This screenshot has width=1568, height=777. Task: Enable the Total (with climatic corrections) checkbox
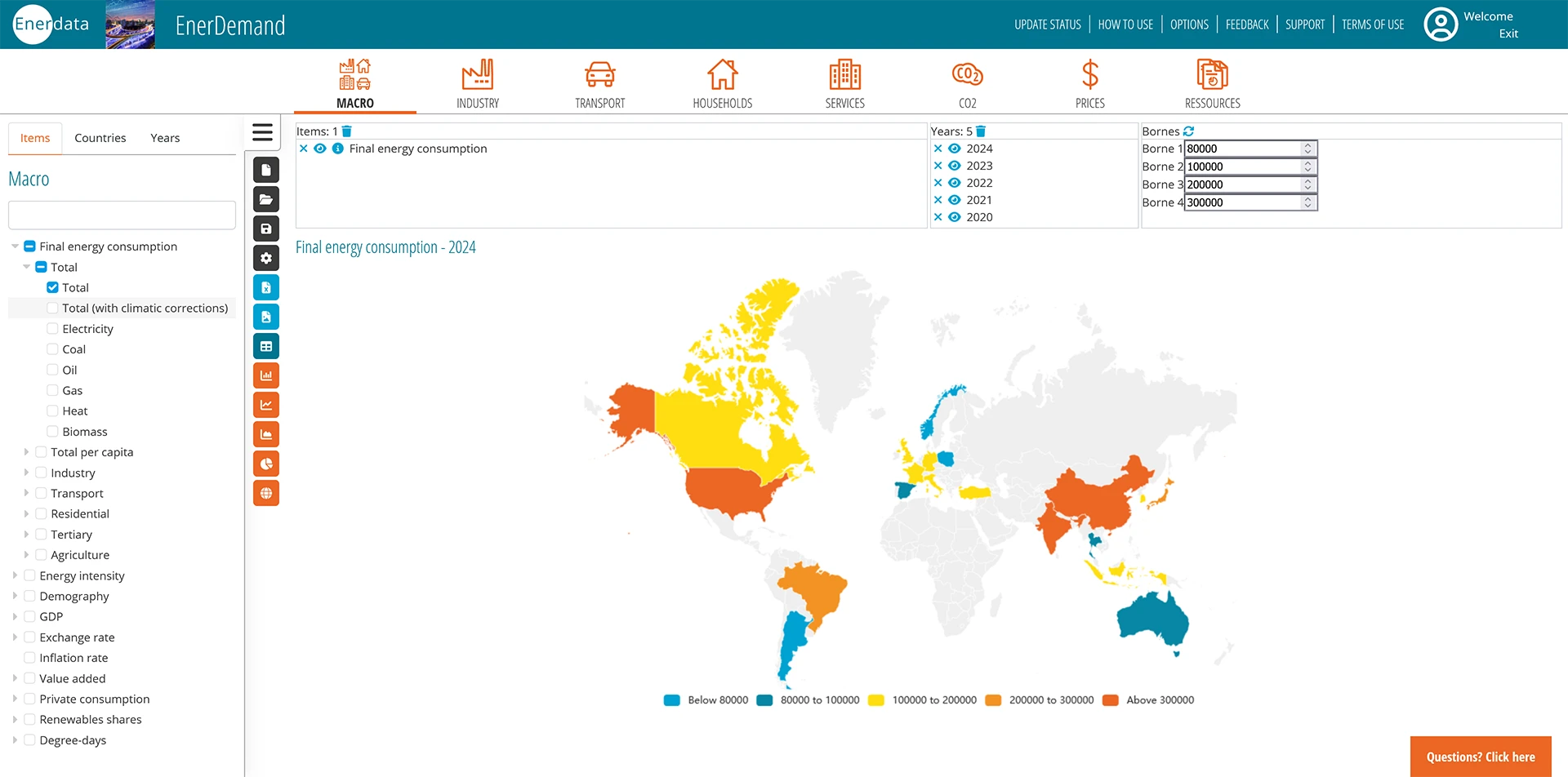pos(53,309)
